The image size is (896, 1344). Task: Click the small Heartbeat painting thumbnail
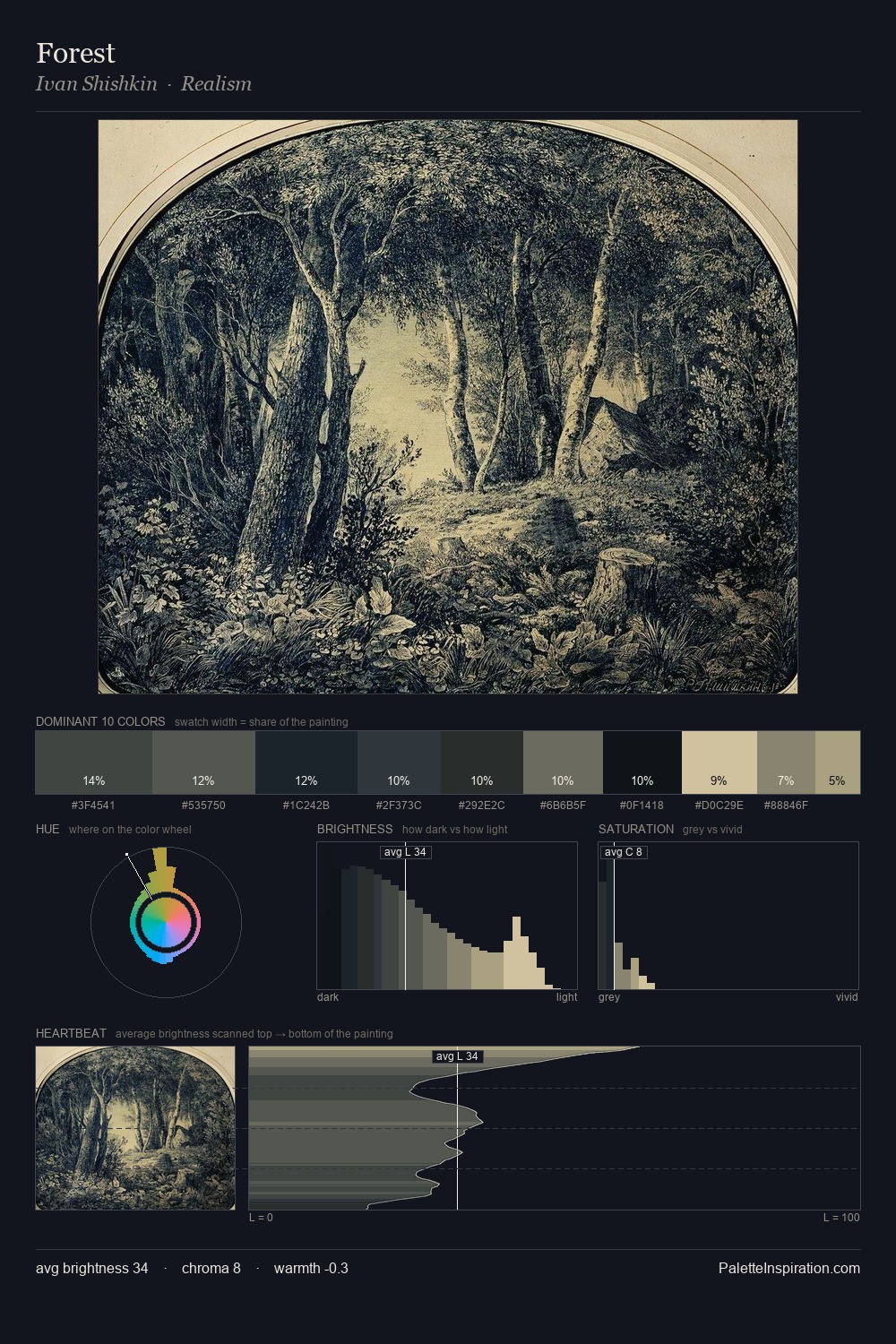click(135, 1128)
